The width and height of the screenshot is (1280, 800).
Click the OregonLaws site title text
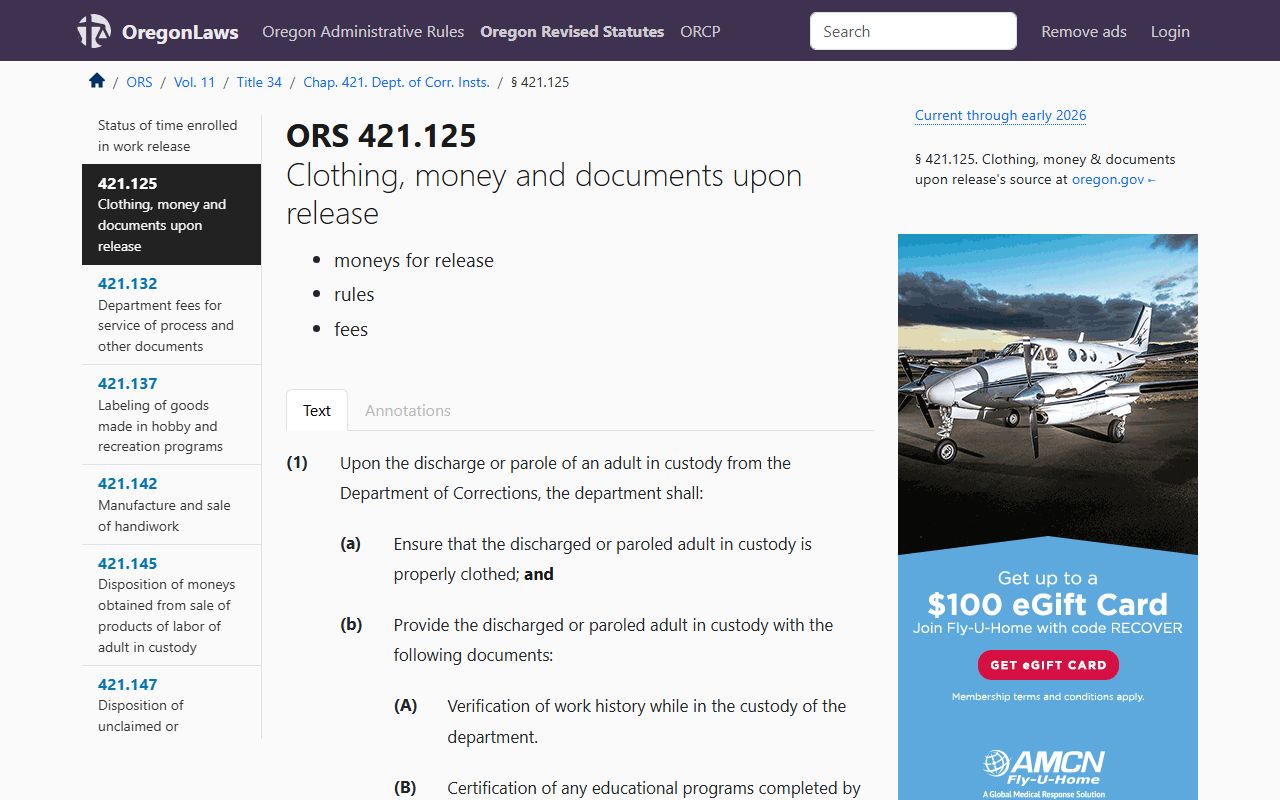click(180, 32)
